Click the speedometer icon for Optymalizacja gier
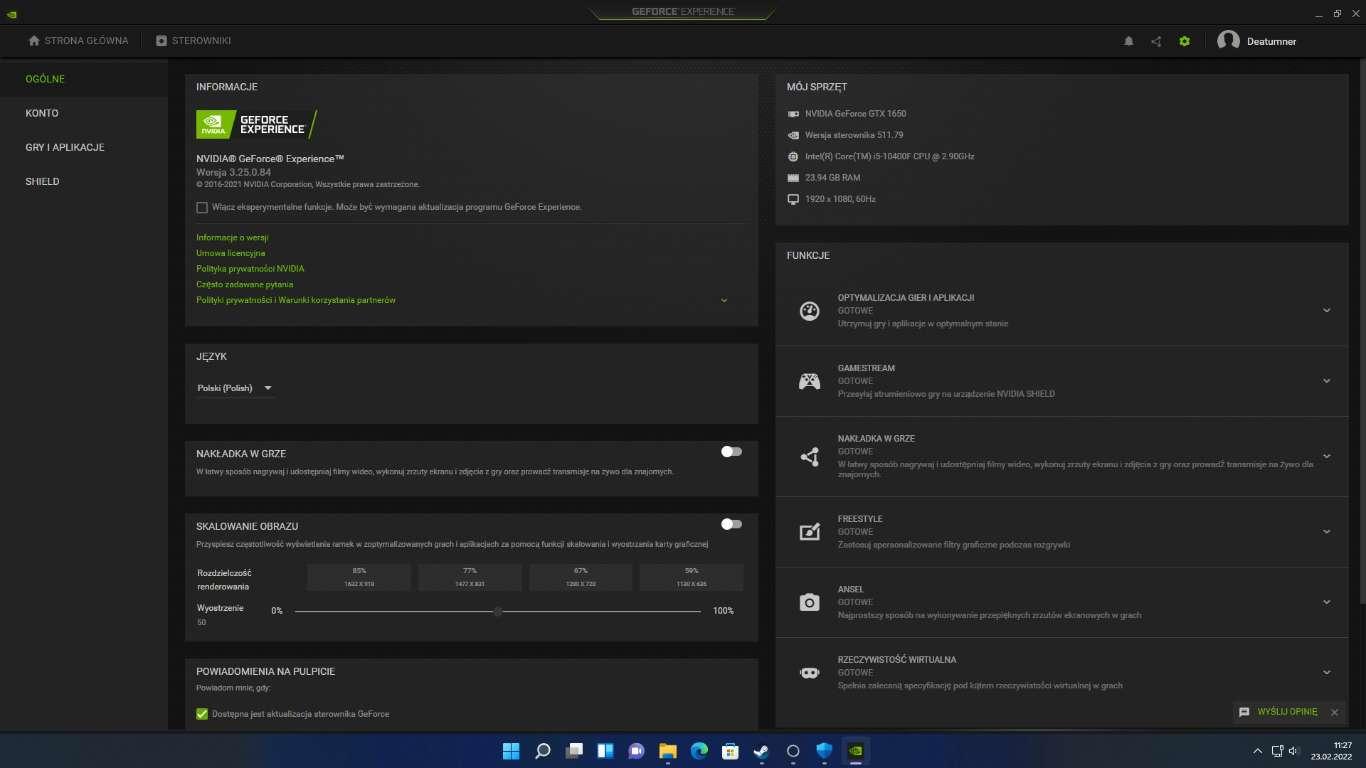Screen dimensions: 1366x768 tap(809, 311)
